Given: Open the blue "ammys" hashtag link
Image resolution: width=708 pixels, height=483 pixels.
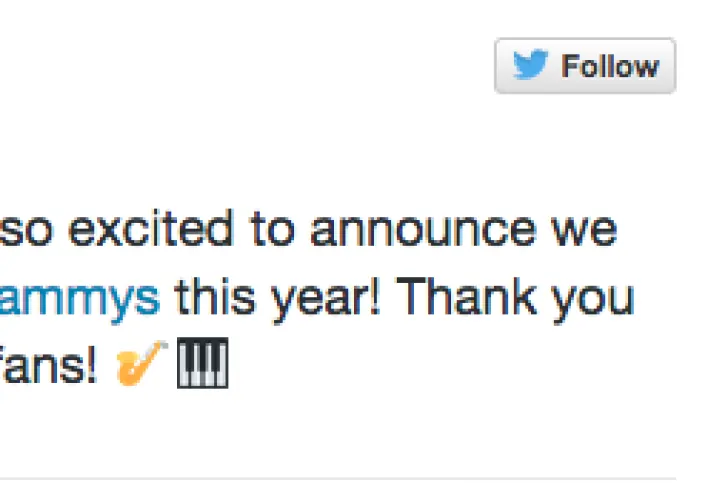Looking at the screenshot, I should [80, 299].
